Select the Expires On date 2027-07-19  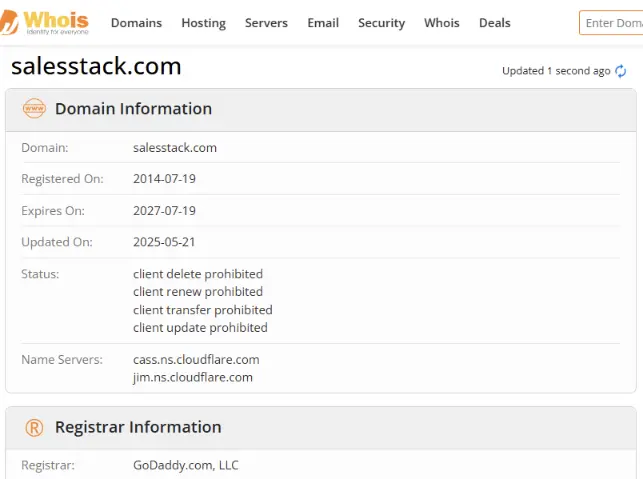[x=164, y=211]
